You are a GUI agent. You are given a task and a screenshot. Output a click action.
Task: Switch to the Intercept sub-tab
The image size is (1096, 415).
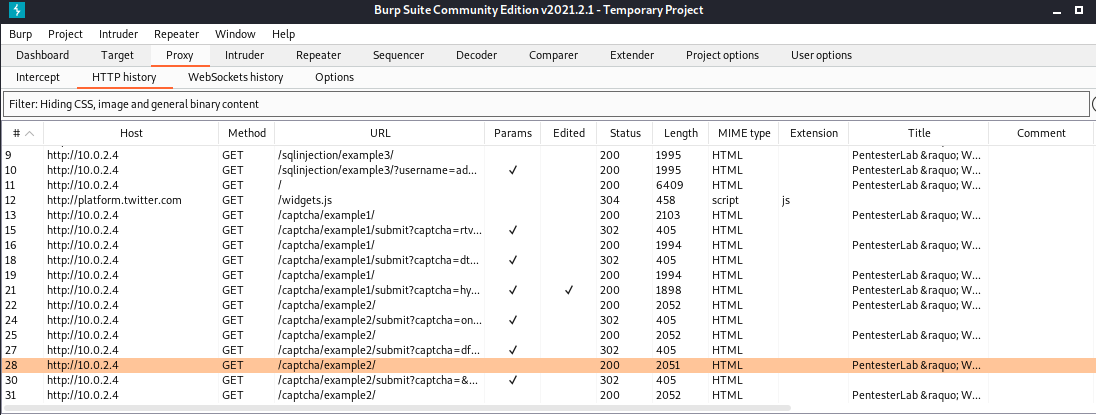[38, 78]
